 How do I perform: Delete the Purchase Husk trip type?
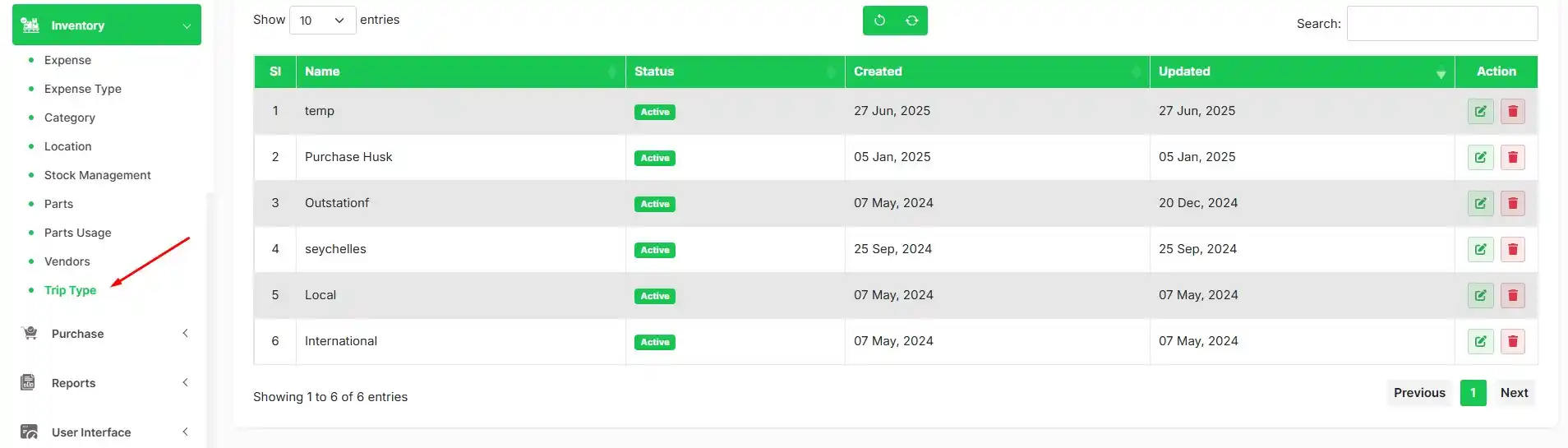(x=1512, y=158)
